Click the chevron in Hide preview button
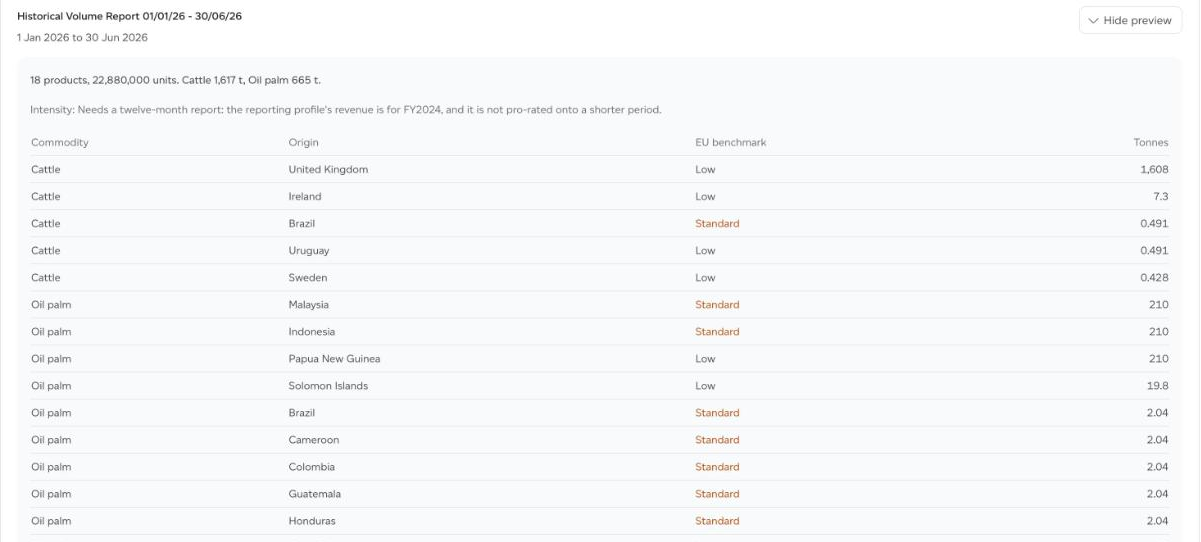Viewport: 1201px width, 542px height. tap(1093, 21)
